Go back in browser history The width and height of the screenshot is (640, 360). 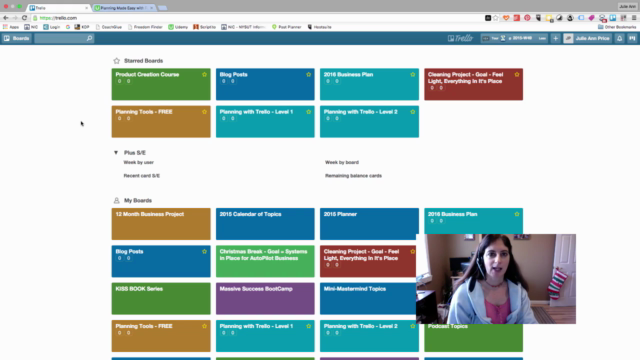pos(5,18)
